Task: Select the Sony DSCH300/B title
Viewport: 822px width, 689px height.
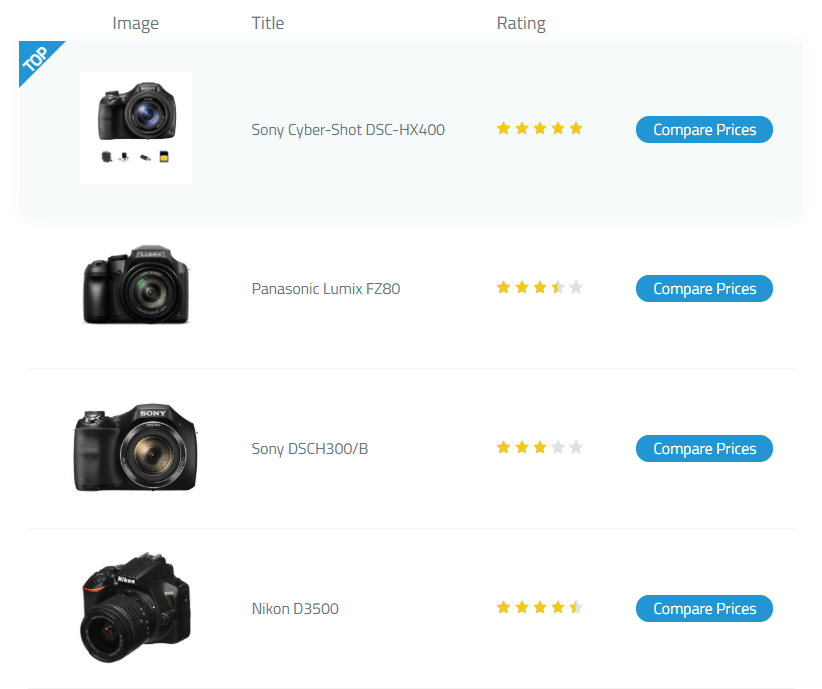Action: pyautogui.click(x=310, y=448)
